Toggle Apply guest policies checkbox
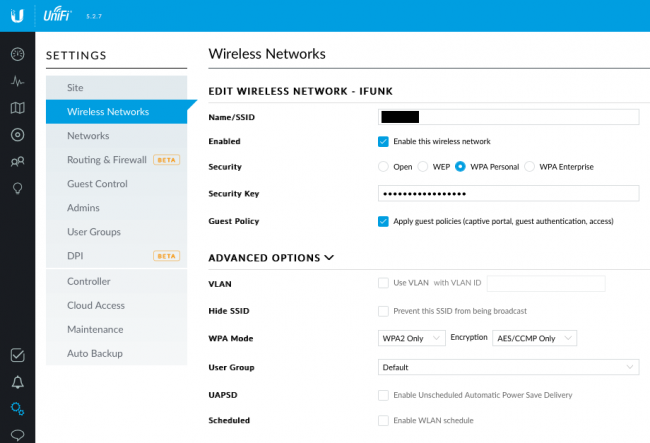The height and width of the screenshot is (443, 650). [383, 221]
